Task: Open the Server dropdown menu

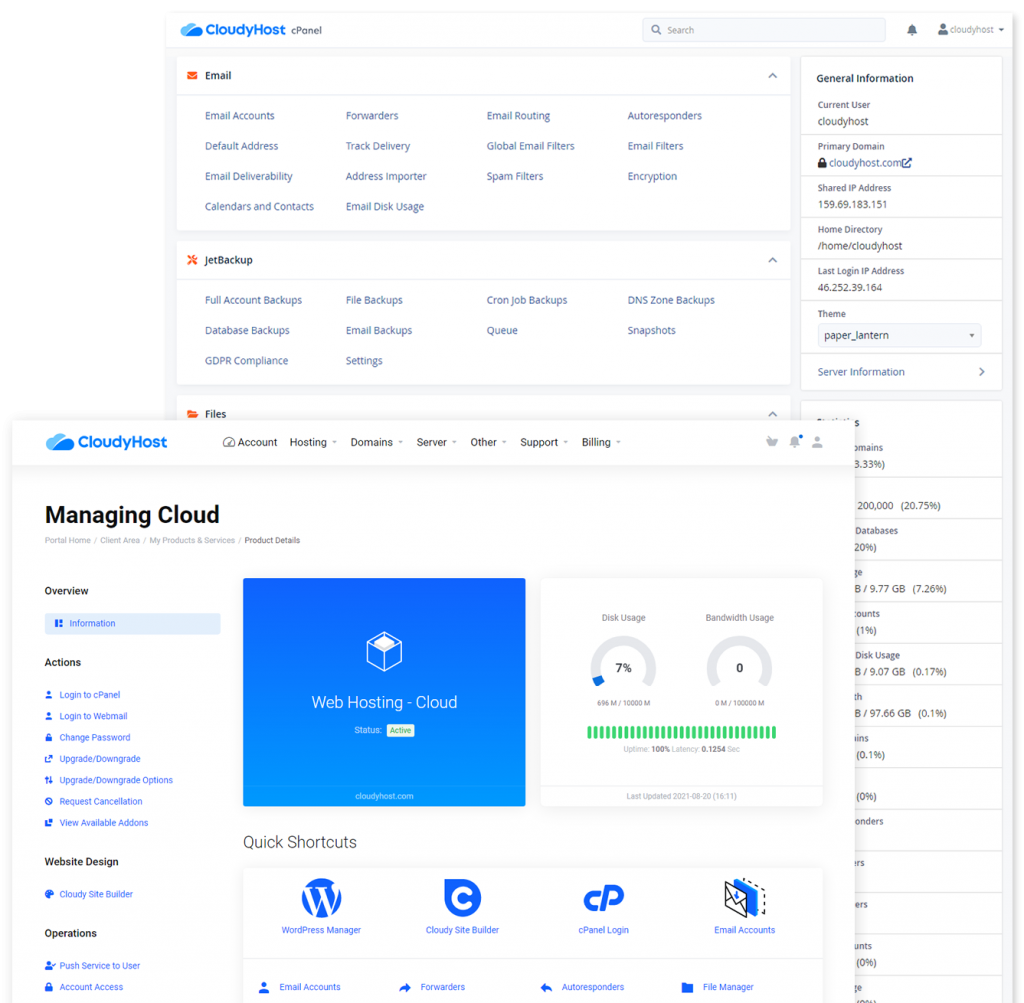Action: click(x=437, y=442)
